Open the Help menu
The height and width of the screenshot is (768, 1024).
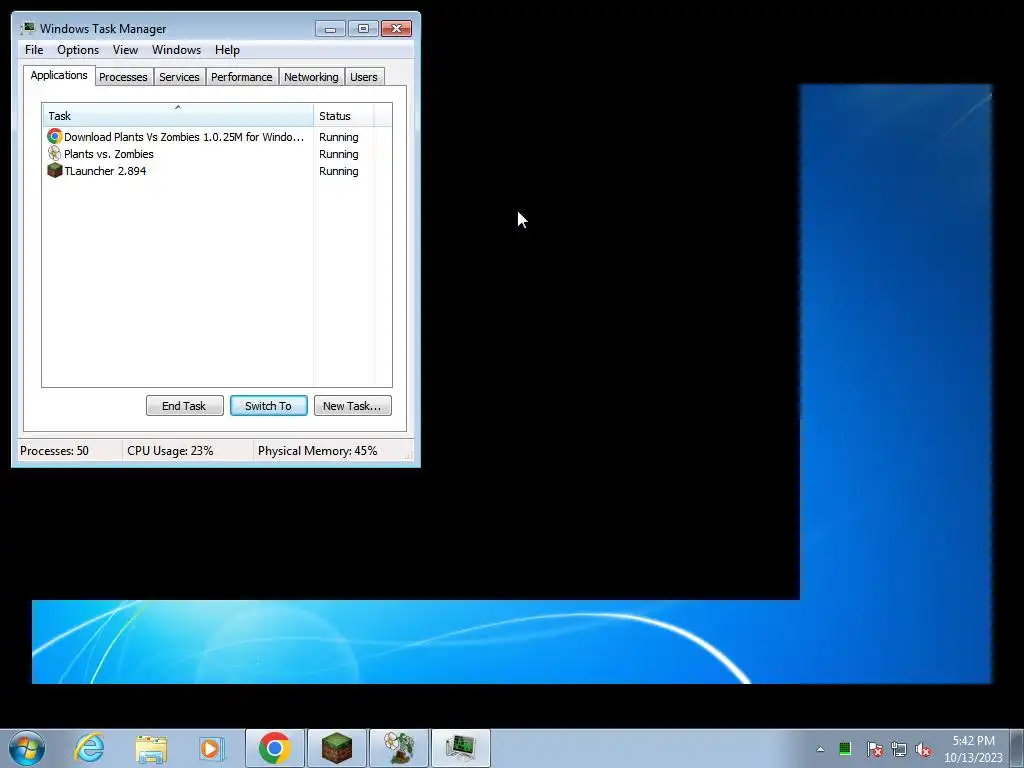pos(227,50)
